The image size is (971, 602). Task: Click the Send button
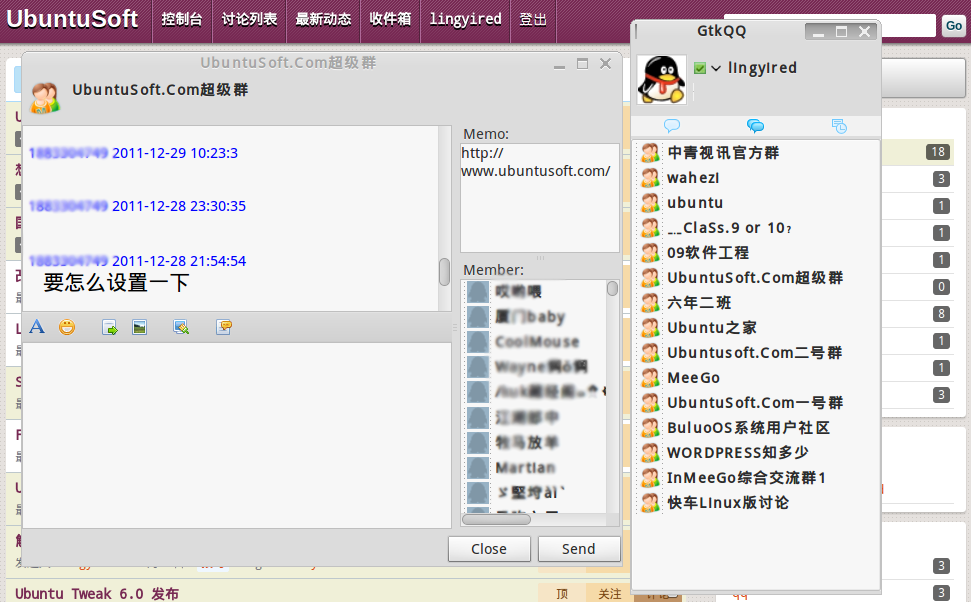579,549
